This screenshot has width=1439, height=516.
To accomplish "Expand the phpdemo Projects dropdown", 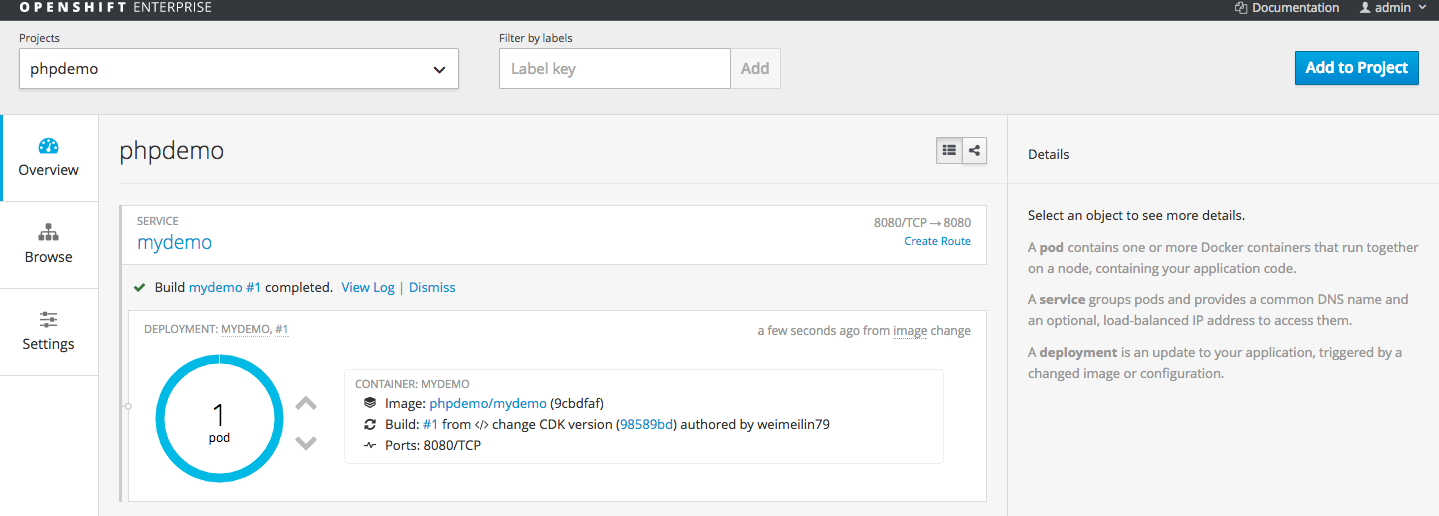I will pos(239,69).
